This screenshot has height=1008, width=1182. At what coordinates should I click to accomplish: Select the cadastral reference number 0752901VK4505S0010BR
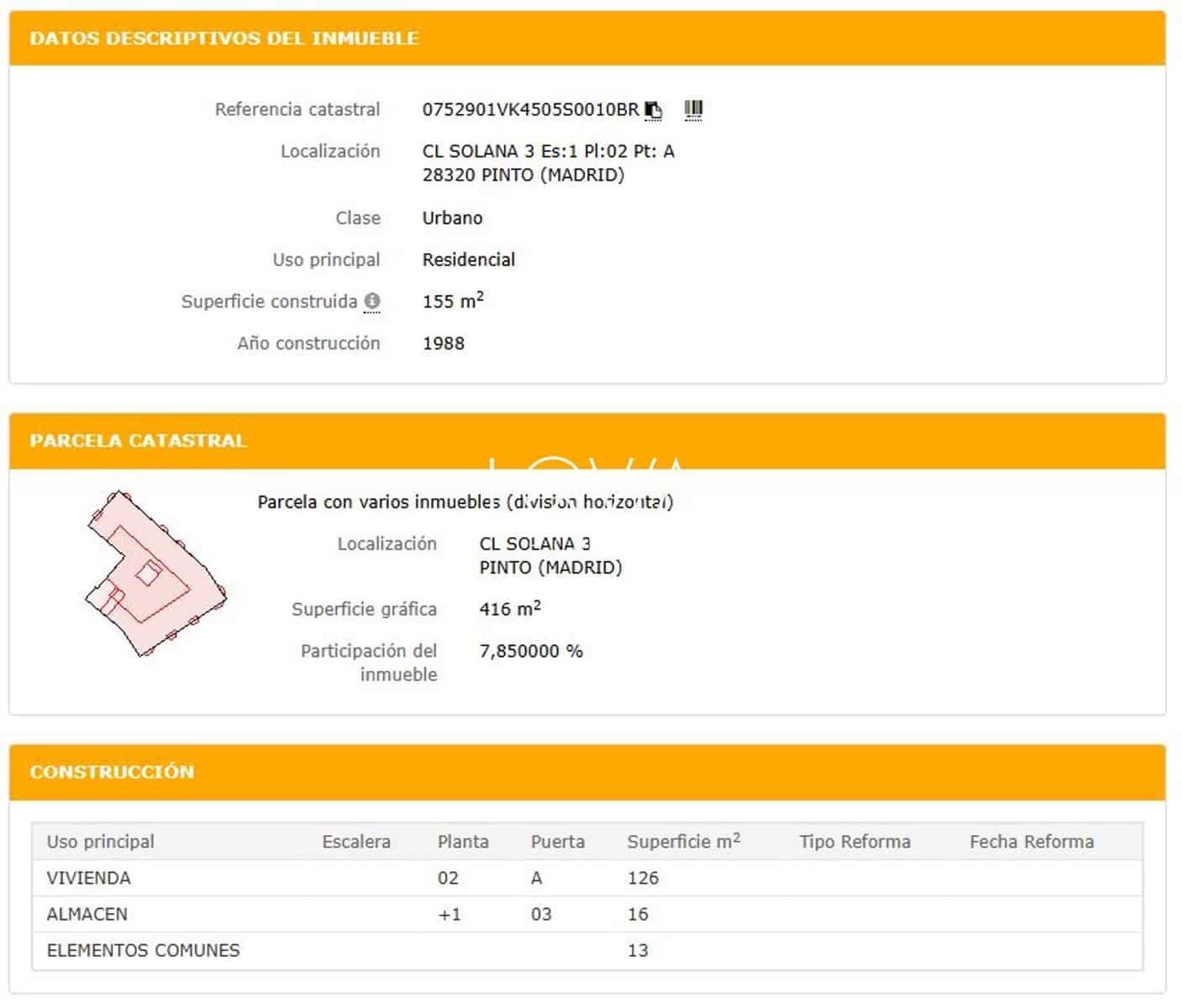pyautogui.click(x=530, y=109)
